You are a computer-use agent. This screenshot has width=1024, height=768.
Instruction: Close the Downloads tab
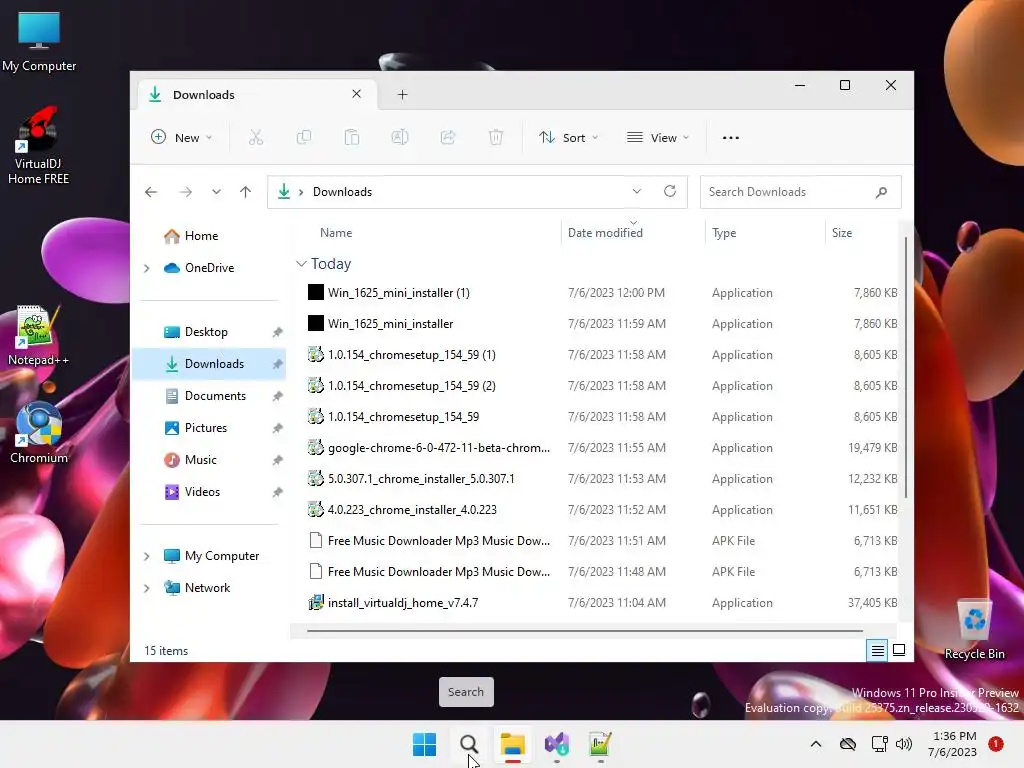coord(357,94)
